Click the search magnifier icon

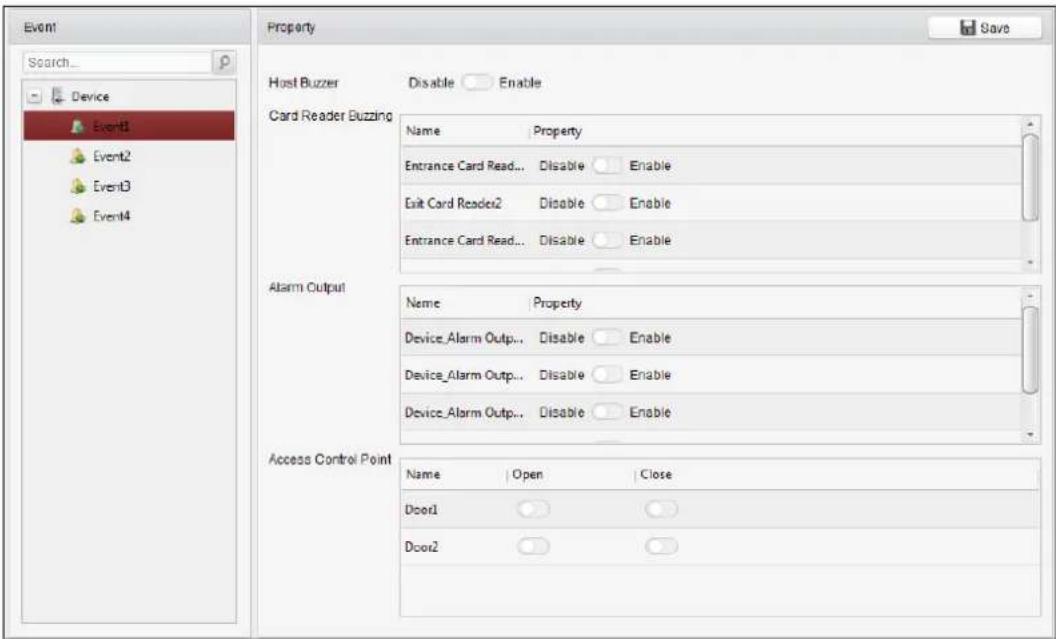pyautogui.click(x=224, y=63)
